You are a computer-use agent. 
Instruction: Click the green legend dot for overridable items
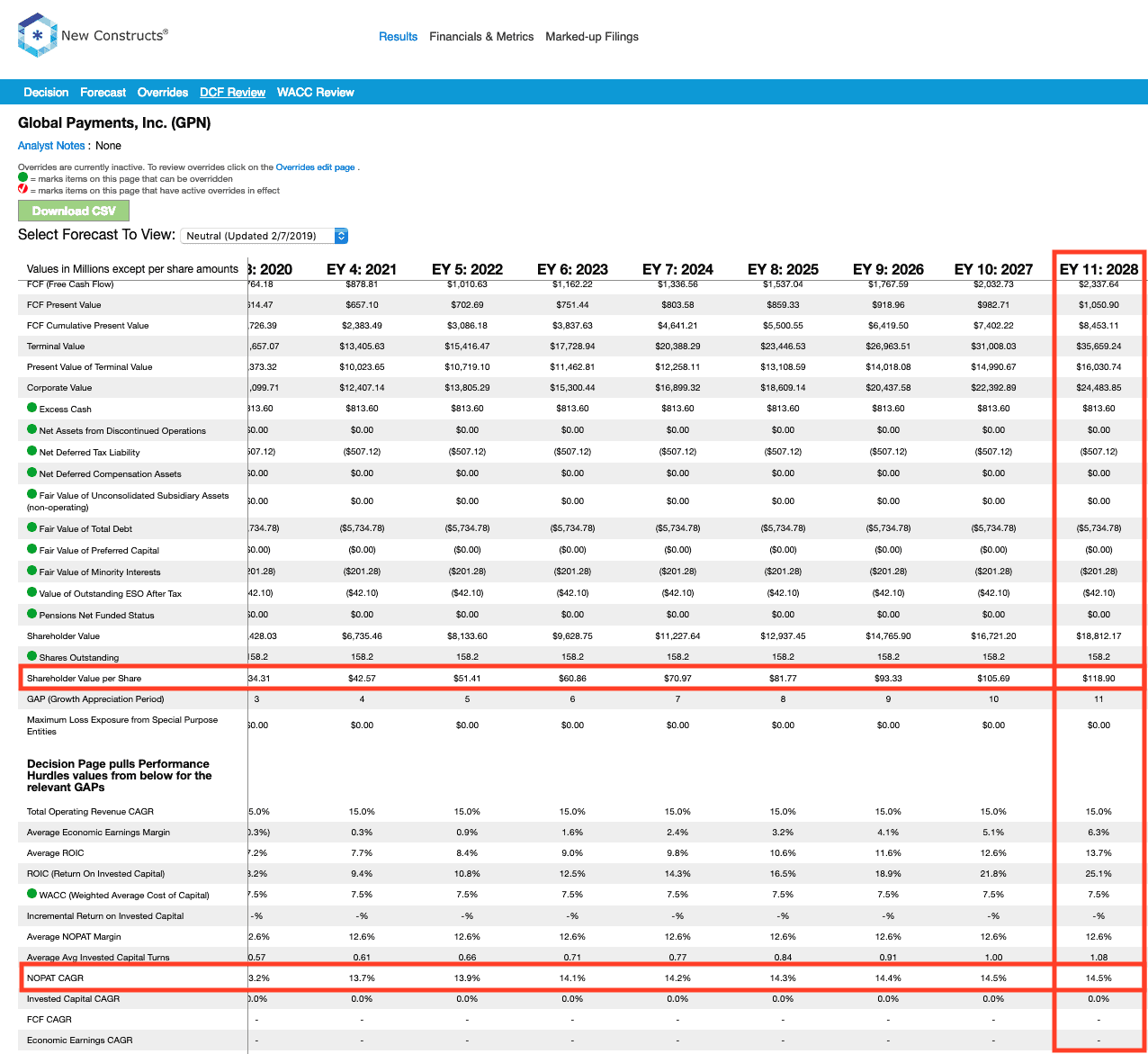coord(23,177)
